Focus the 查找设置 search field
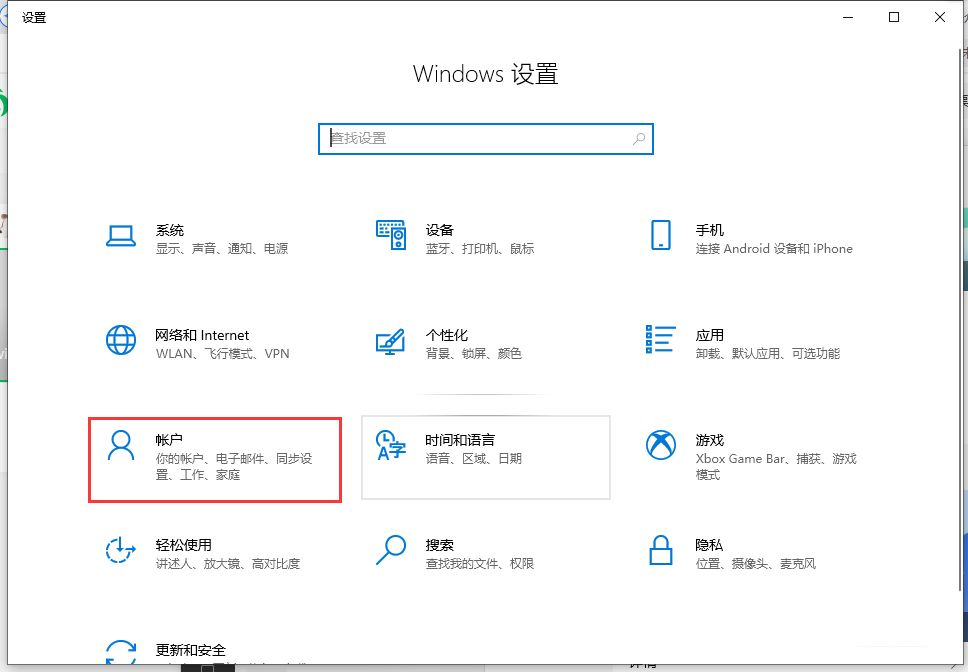The image size is (968, 672). pos(486,139)
